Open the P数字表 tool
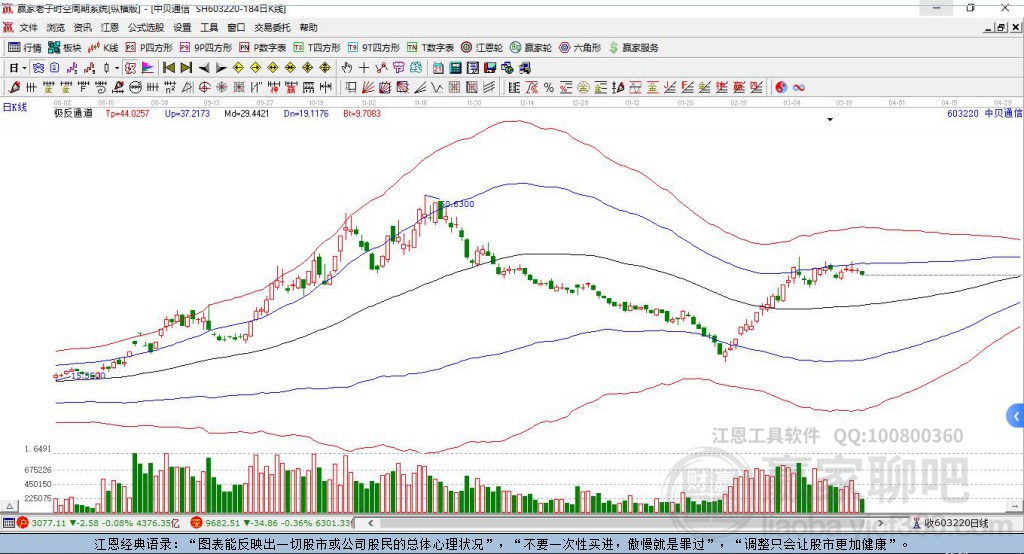1024x554 pixels. [263, 48]
